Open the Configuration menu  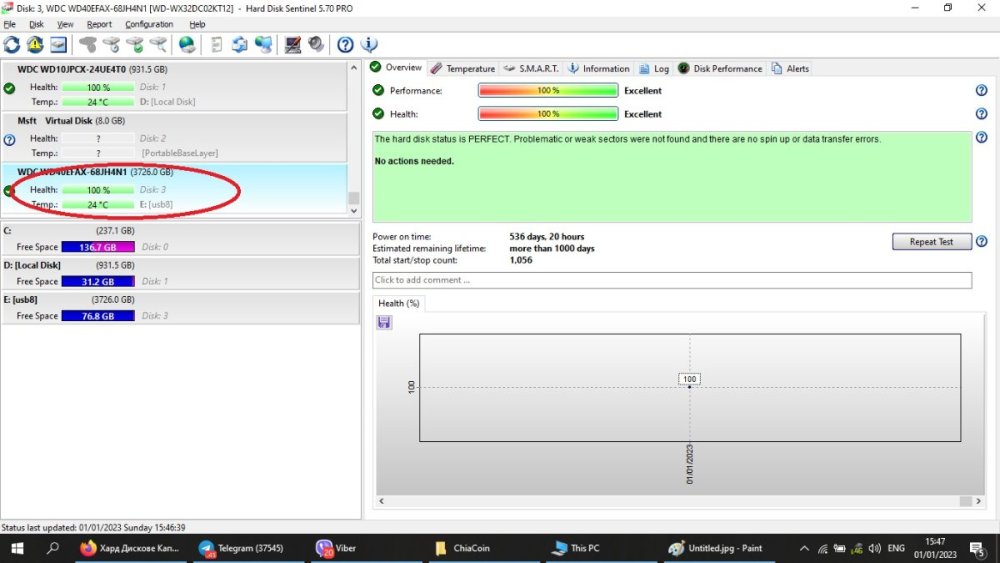pos(149,24)
